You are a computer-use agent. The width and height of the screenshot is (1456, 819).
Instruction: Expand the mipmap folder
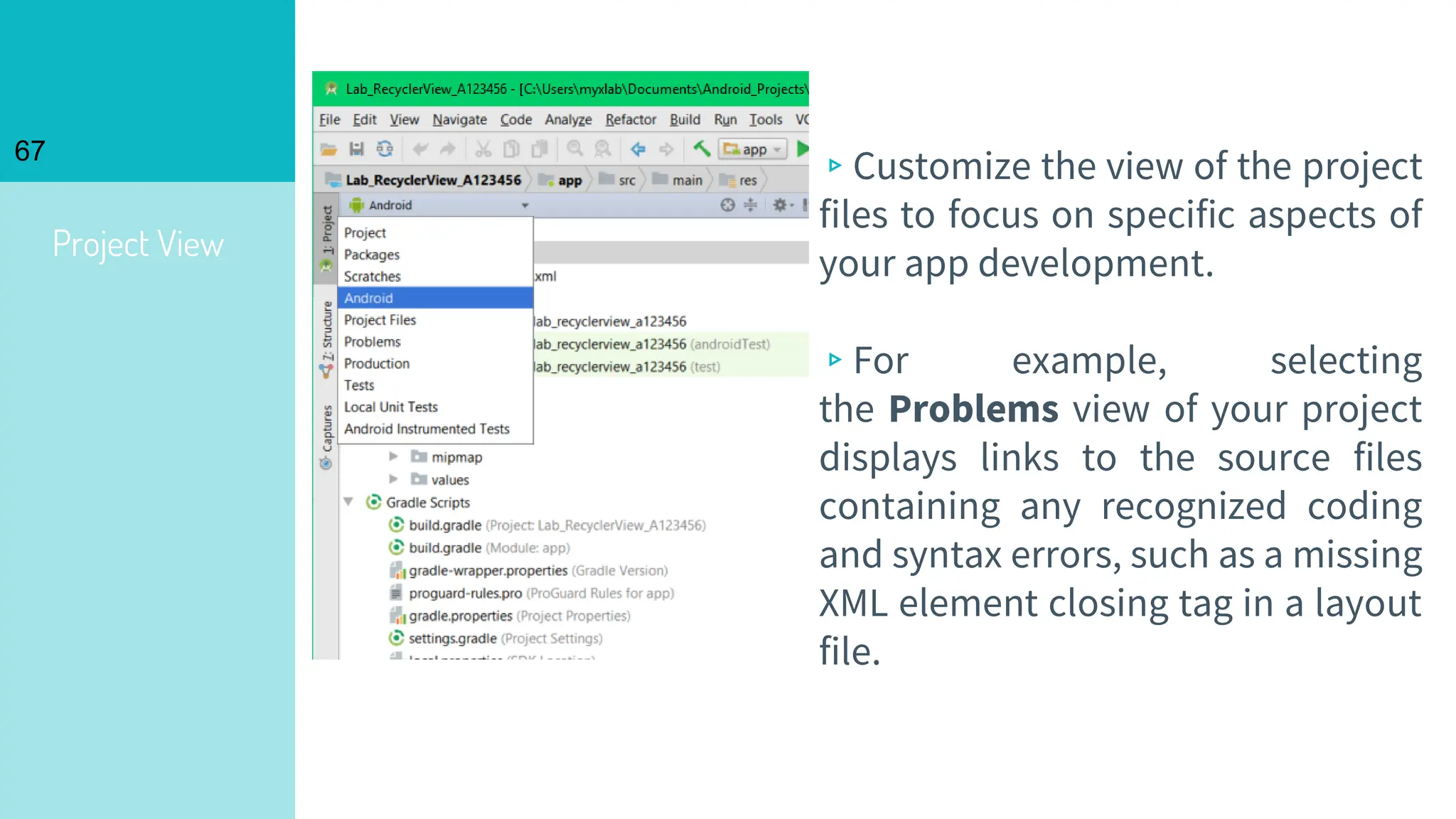coord(393,456)
